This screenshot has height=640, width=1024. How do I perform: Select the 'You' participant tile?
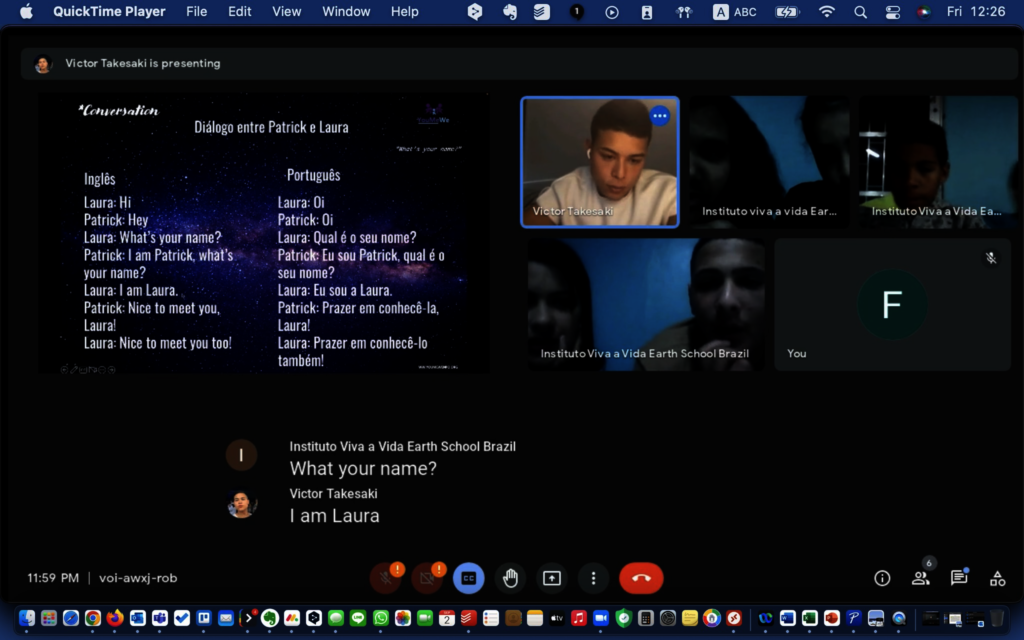[892, 304]
